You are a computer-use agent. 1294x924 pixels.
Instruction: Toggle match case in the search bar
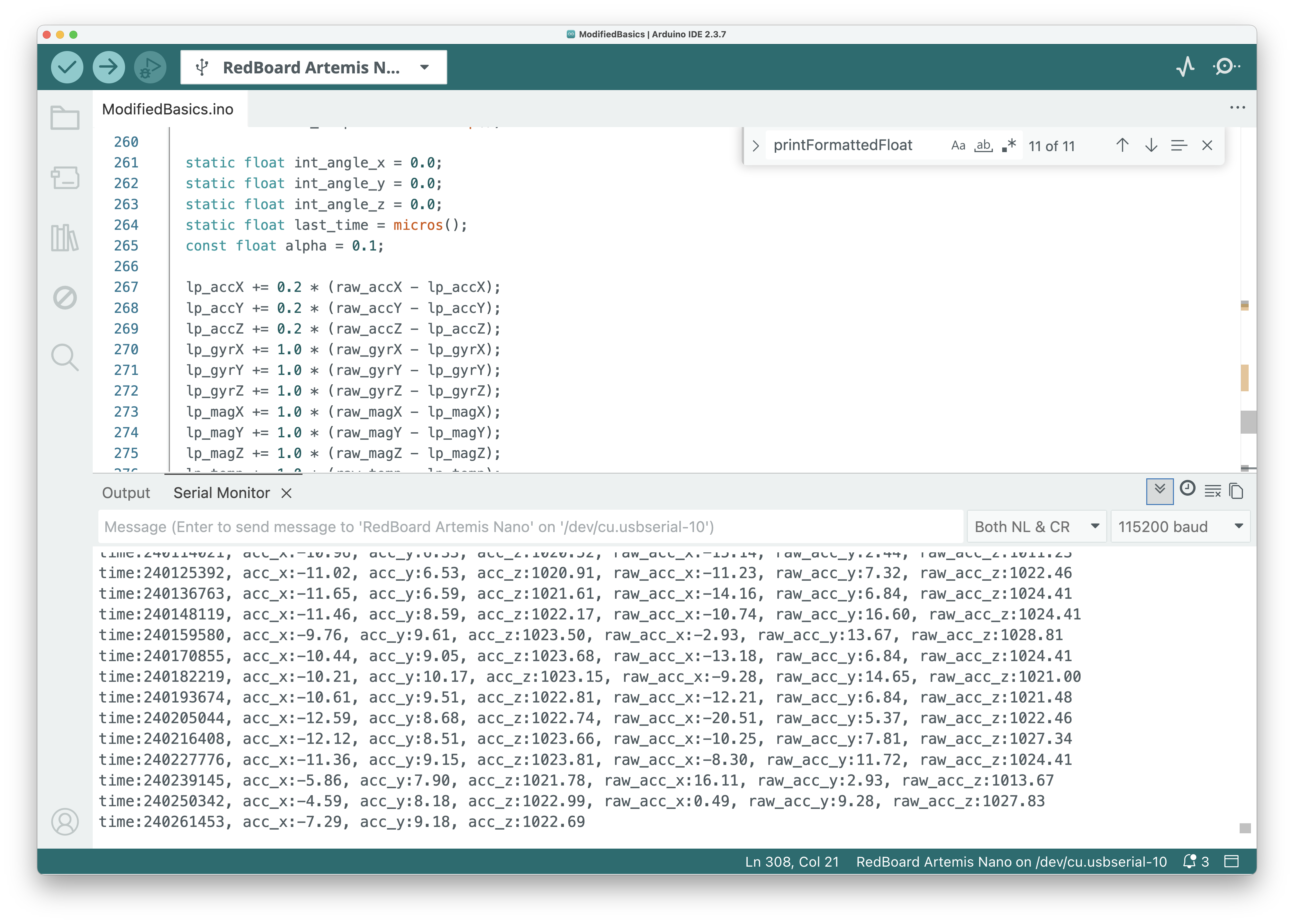[958, 146]
